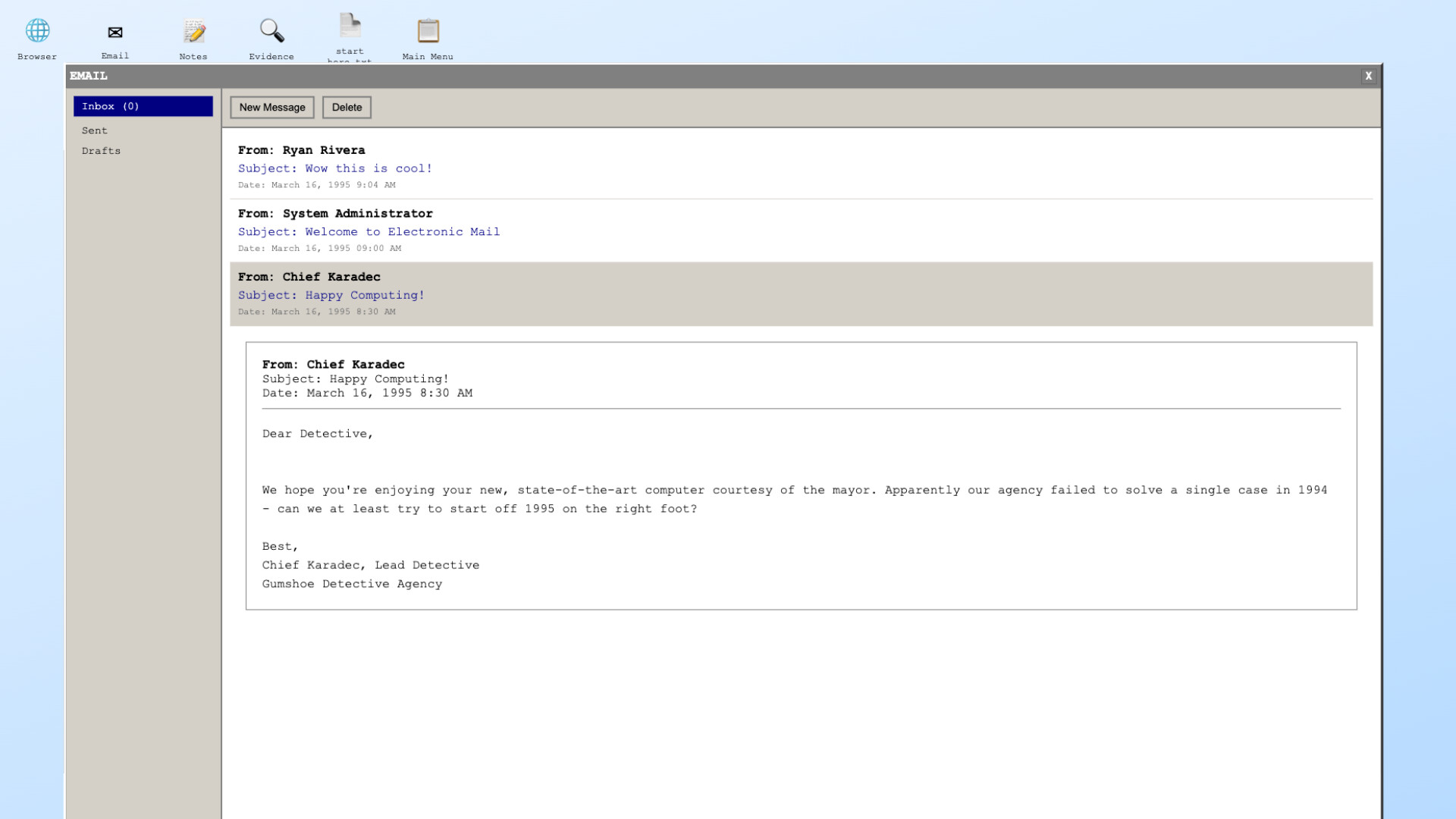The height and width of the screenshot is (819, 1456).
Task: Open the Evidence magnifying glass icon
Action: [271, 31]
